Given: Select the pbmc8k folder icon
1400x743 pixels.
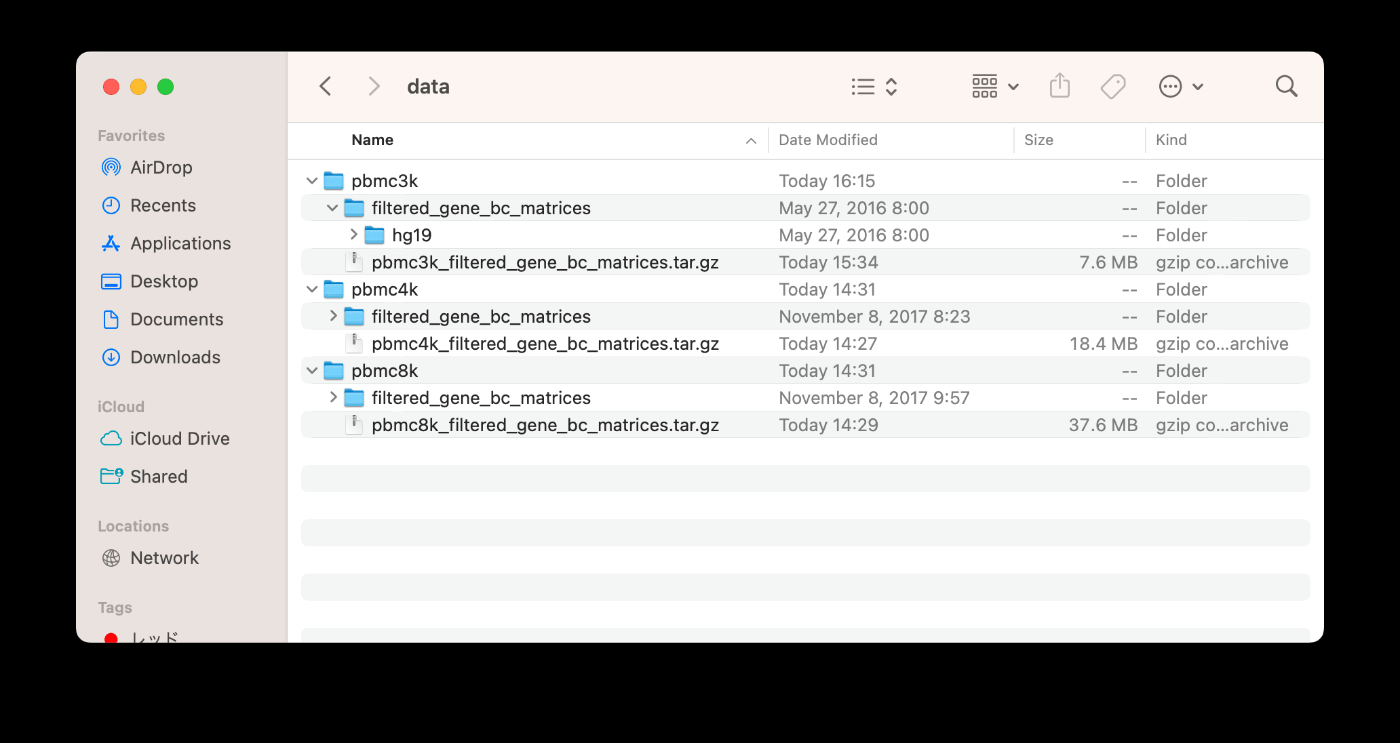Looking at the screenshot, I should (x=334, y=370).
